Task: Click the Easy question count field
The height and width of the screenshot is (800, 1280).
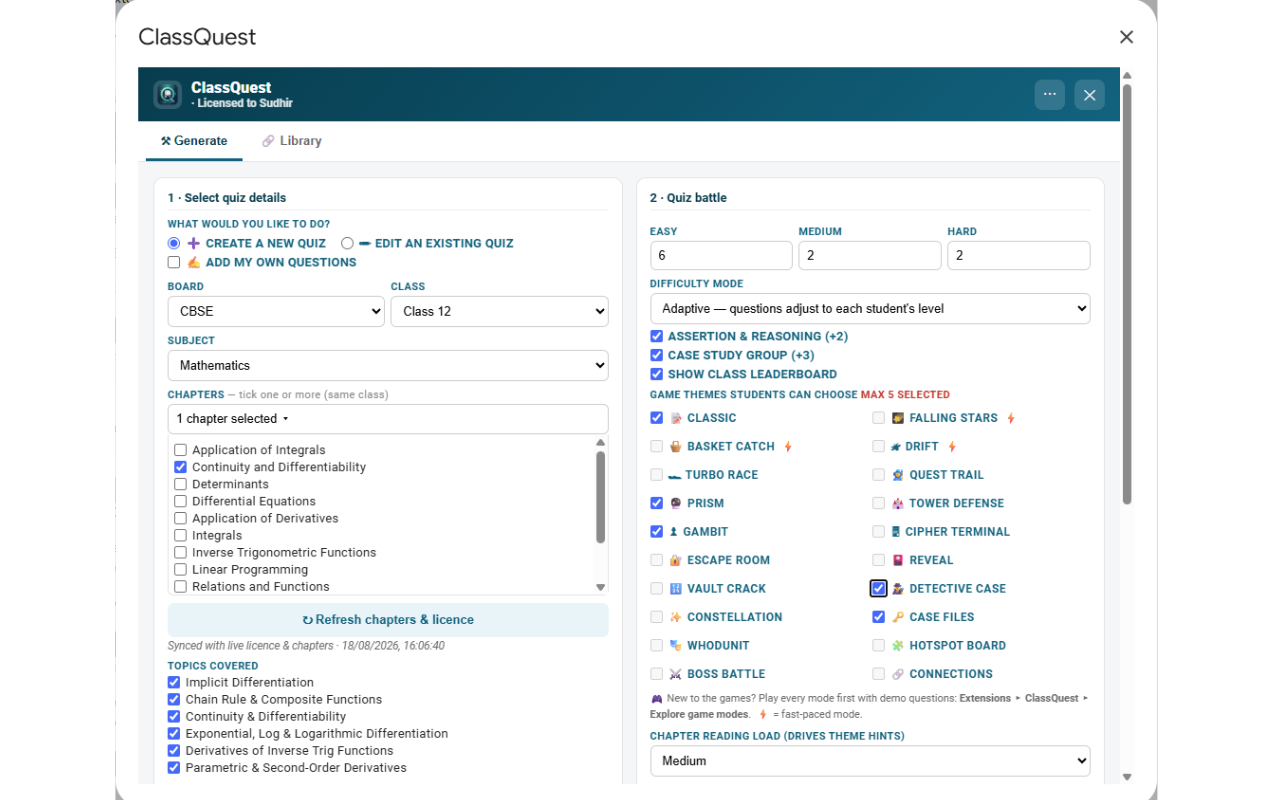Action: (x=721, y=255)
